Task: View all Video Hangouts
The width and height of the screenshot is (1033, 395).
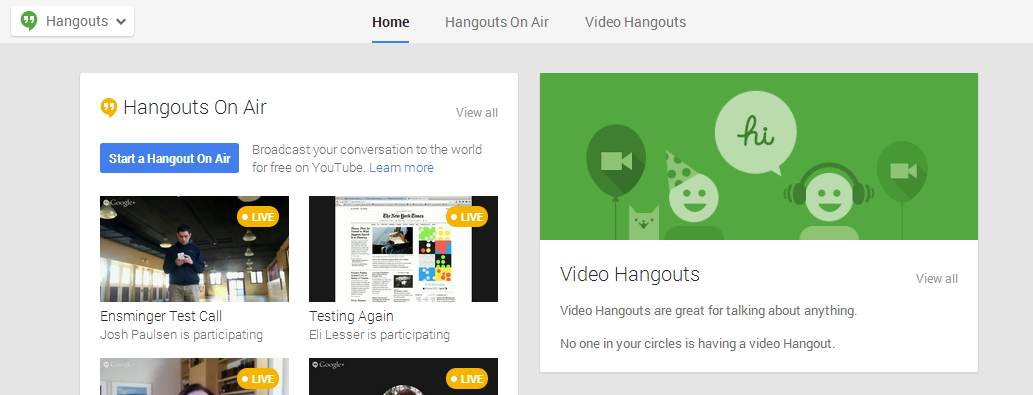Action: tap(937, 278)
